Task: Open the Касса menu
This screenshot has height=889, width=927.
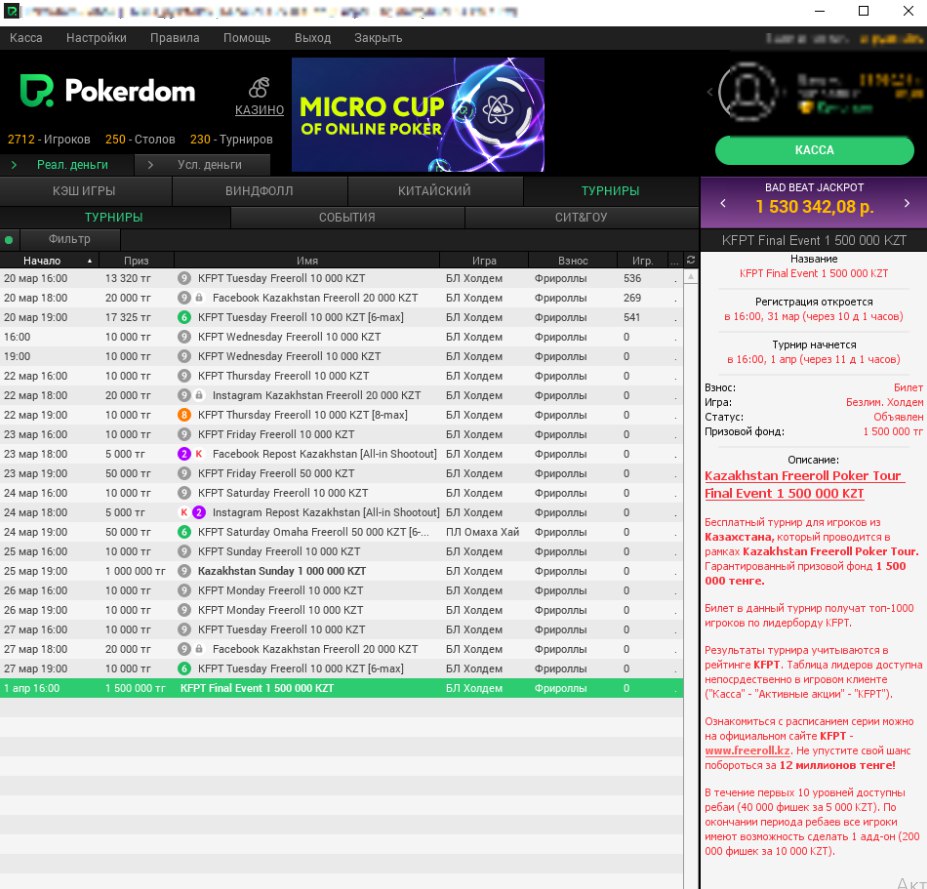Action: click(x=26, y=38)
